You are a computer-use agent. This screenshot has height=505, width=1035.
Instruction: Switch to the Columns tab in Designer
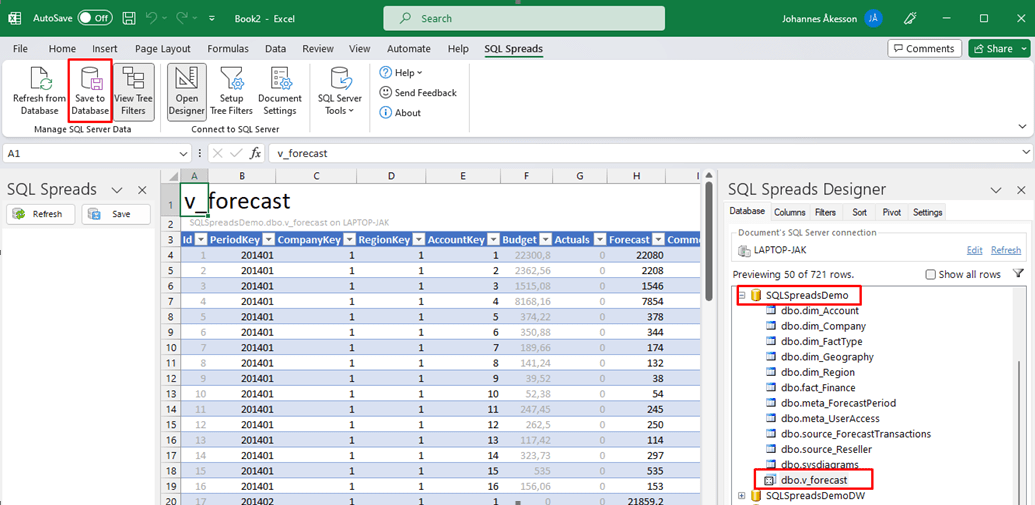click(x=789, y=212)
